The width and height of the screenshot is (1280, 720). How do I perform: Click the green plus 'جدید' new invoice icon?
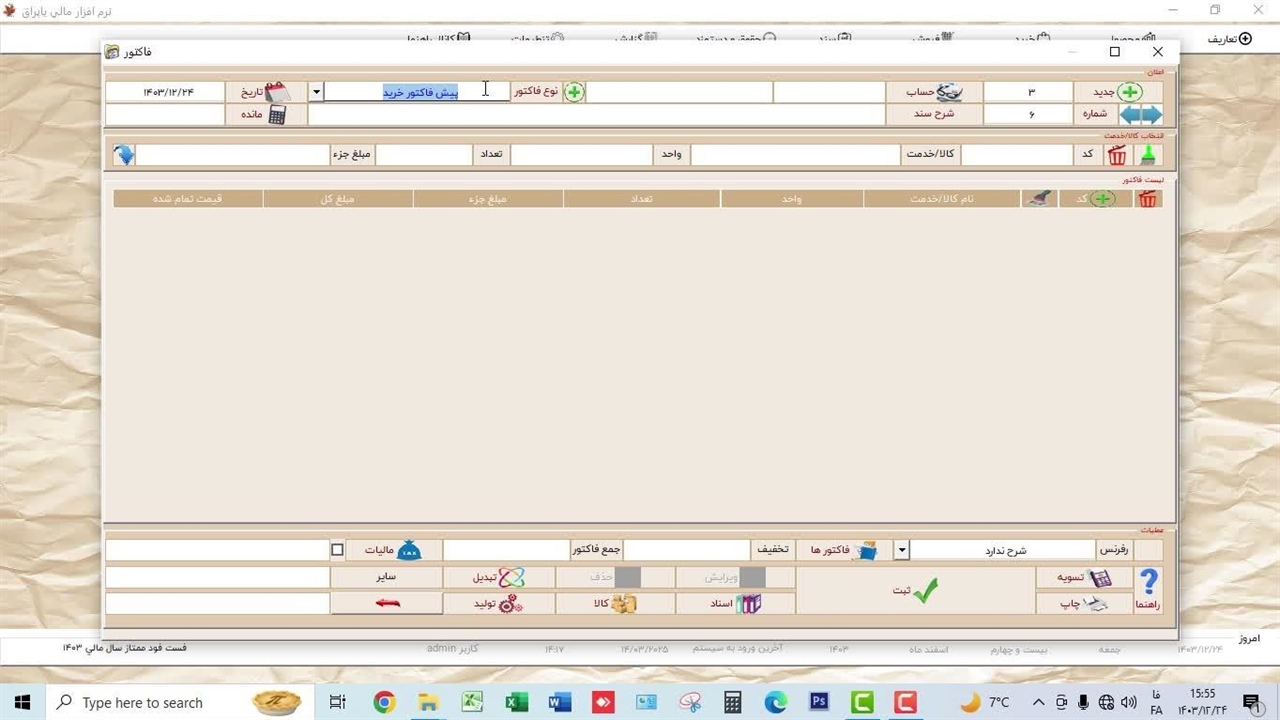coord(1129,92)
